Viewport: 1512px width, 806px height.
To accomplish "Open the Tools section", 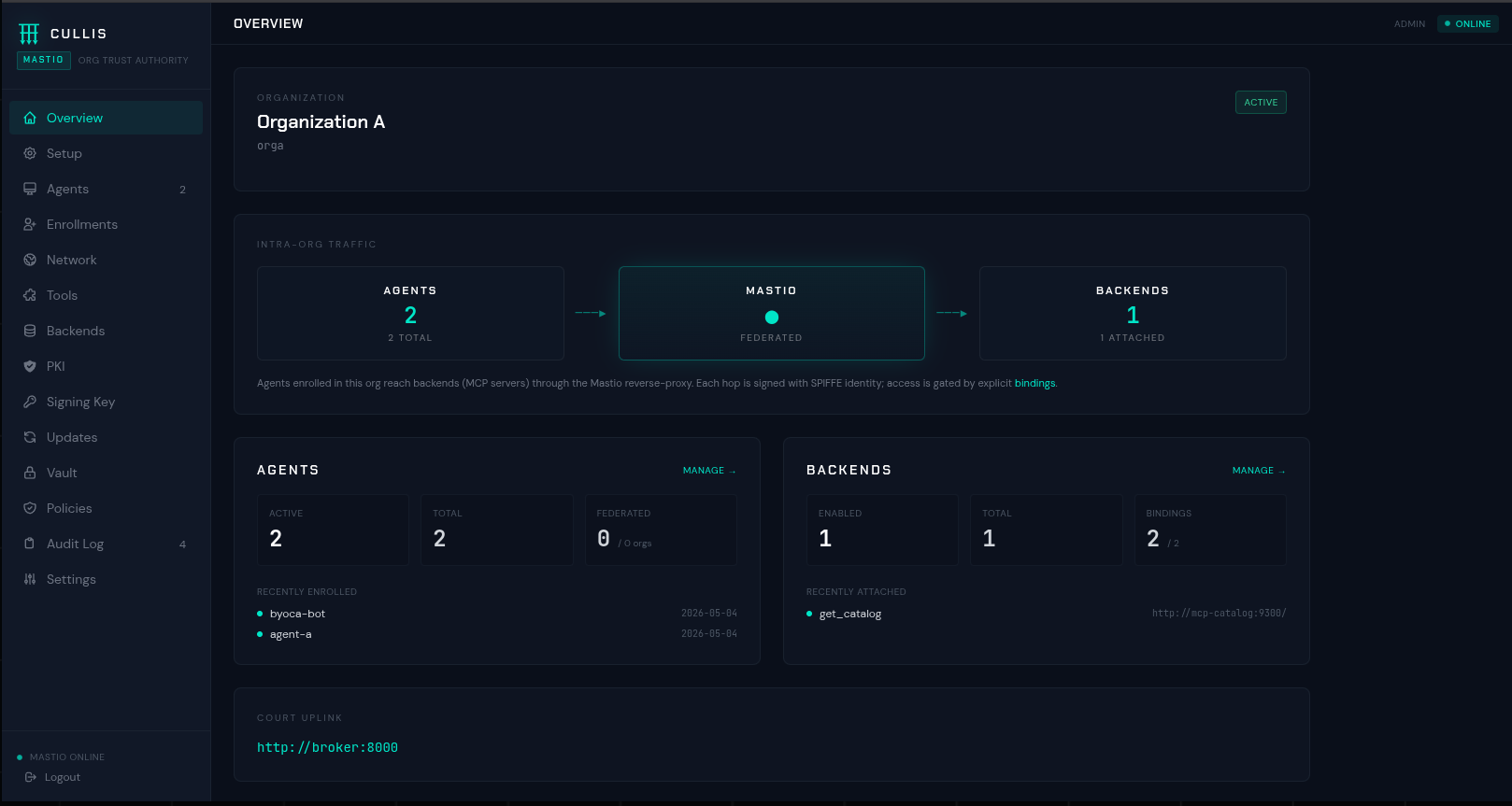I will (106, 295).
